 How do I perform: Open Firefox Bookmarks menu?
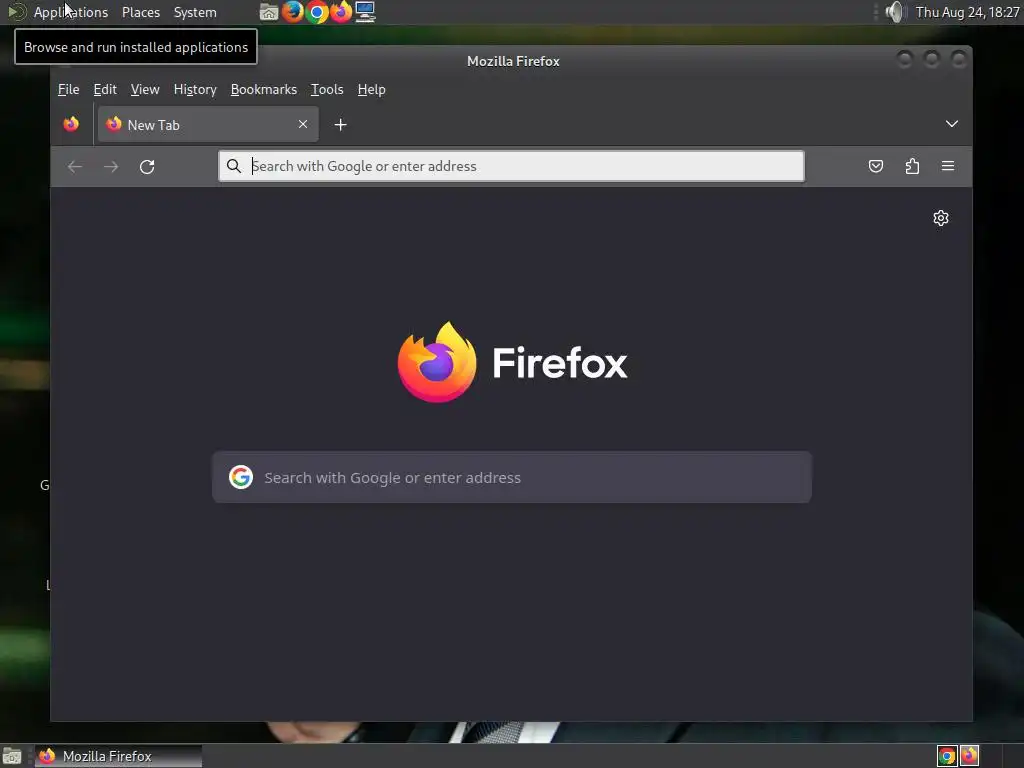tap(264, 89)
